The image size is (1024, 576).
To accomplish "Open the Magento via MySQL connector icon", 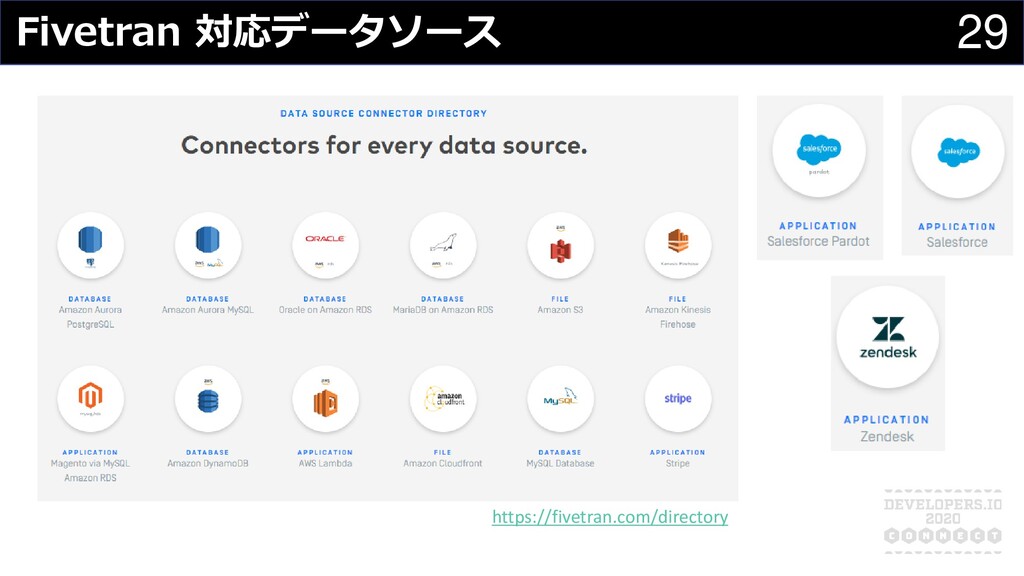I will [x=90, y=399].
